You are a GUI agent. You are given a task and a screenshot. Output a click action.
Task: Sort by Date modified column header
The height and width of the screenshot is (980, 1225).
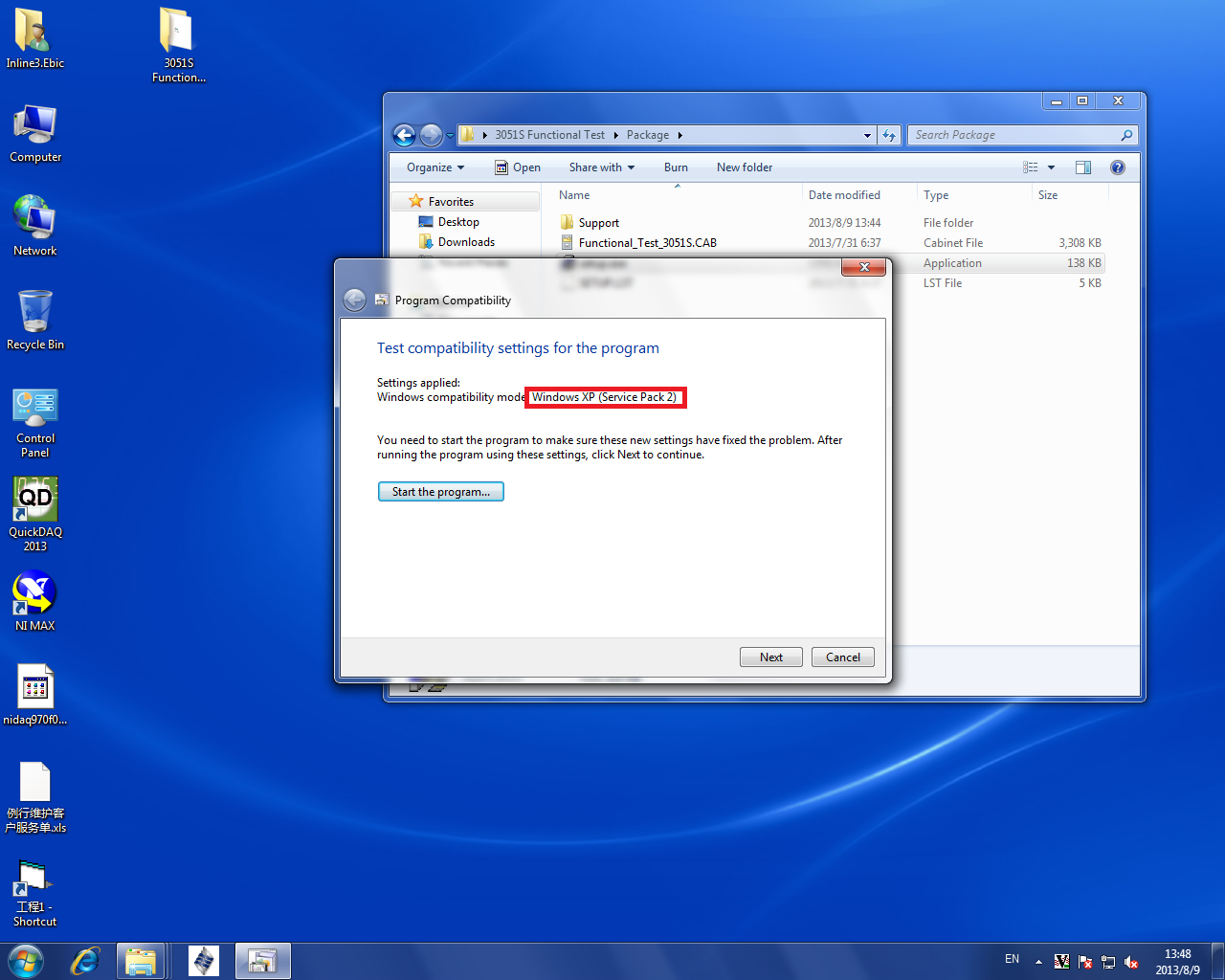(x=858, y=195)
